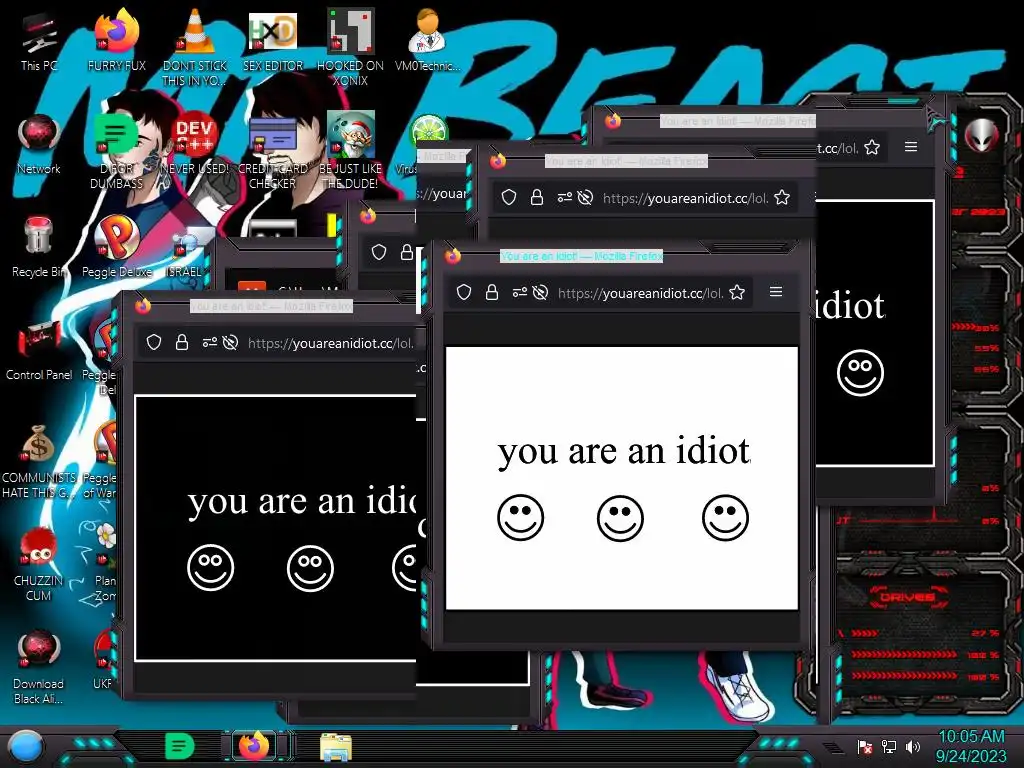Click the blocked-autoplay icon in the front white-page Firefox window
Screen dimensions: 1024x768
point(540,293)
